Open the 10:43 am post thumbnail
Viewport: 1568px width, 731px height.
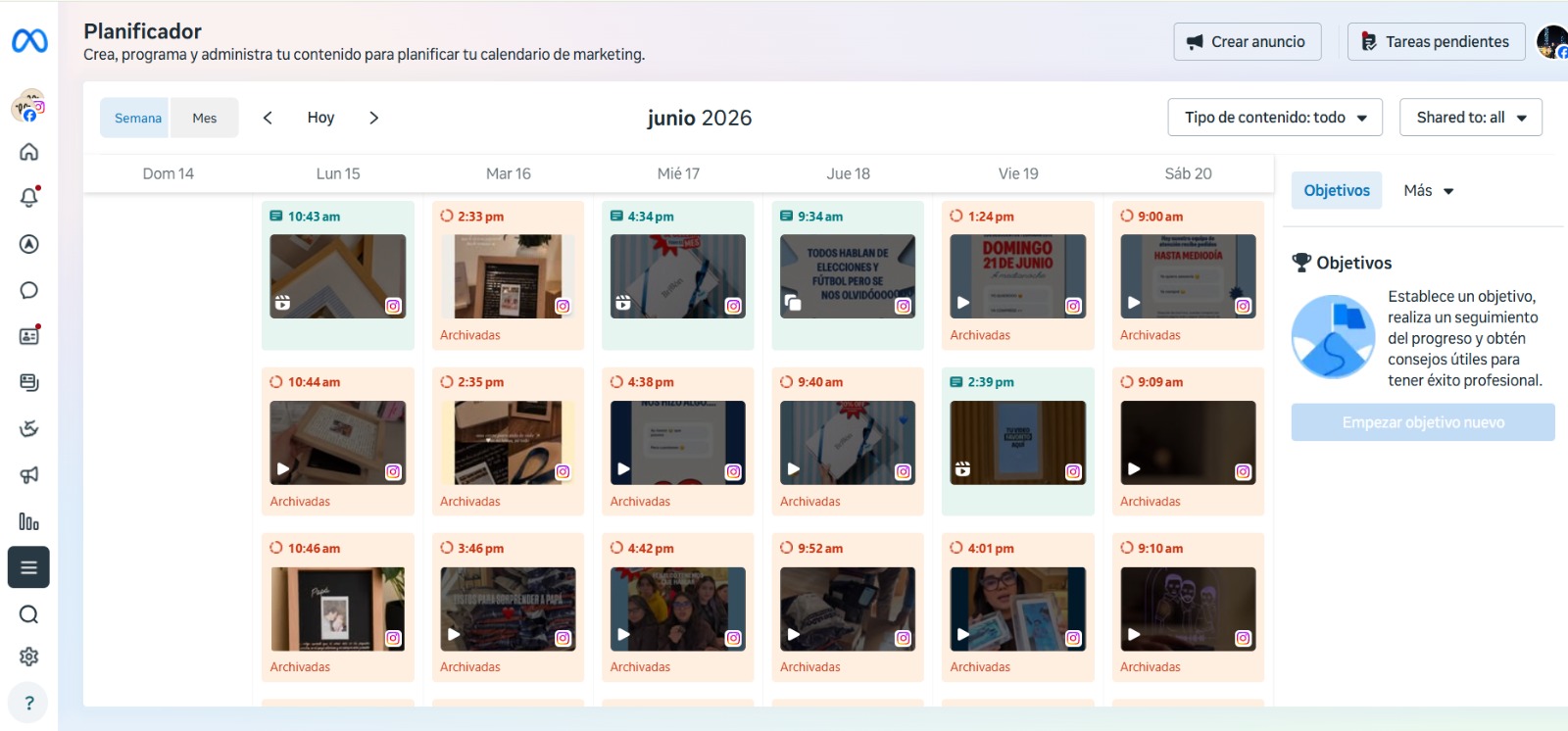tap(338, 276)
